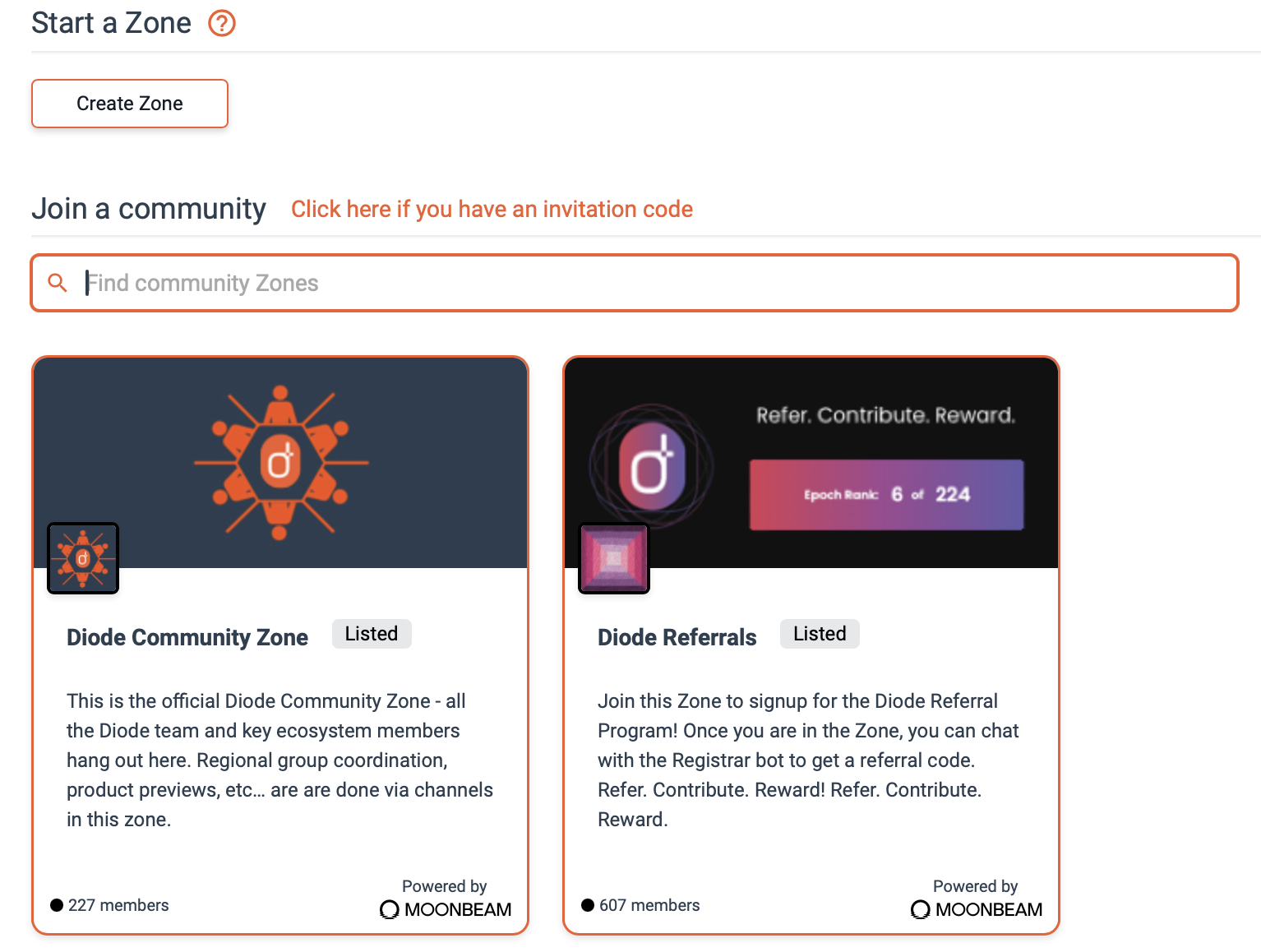Image resolution: width=1261 pixels, height=952 pixels.
Task: Click the Listed badge on Diode Referrals
Action: 820,634
